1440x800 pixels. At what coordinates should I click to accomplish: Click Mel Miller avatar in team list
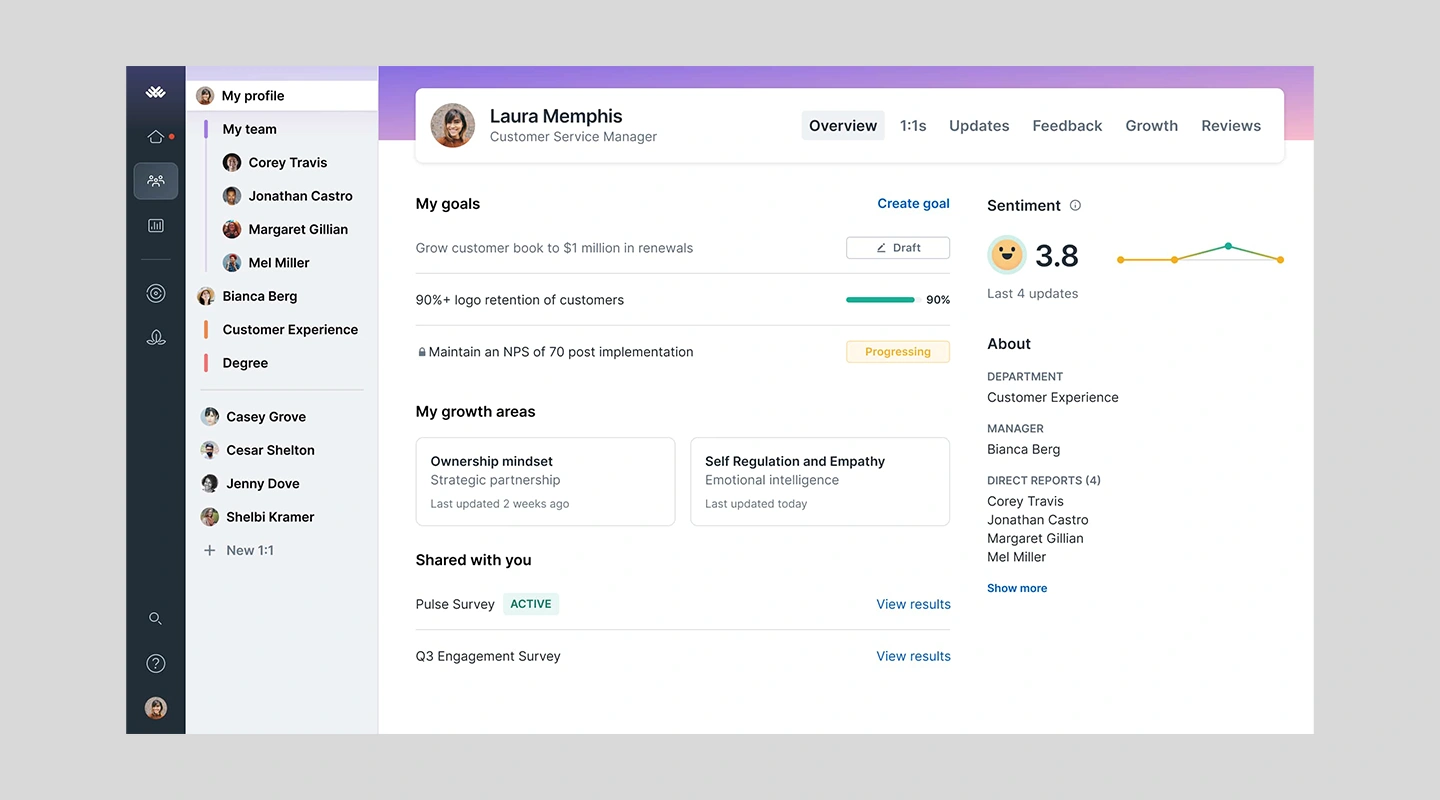pyautogui.click(x=232, y=263)
